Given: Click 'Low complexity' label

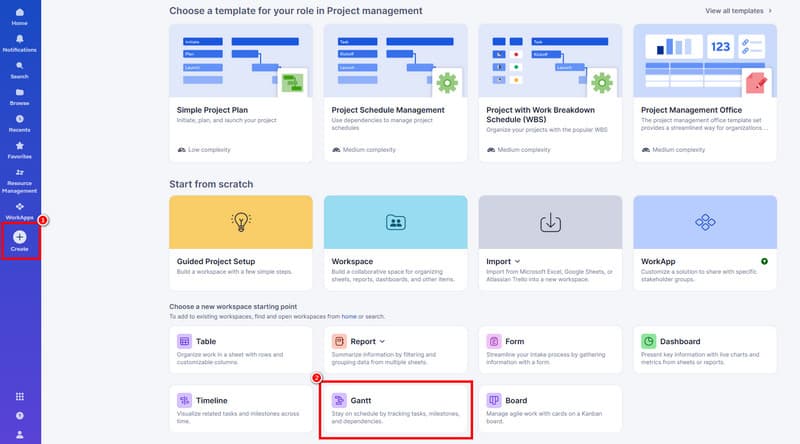Looking at the screenshot, I should click(209, 150).
